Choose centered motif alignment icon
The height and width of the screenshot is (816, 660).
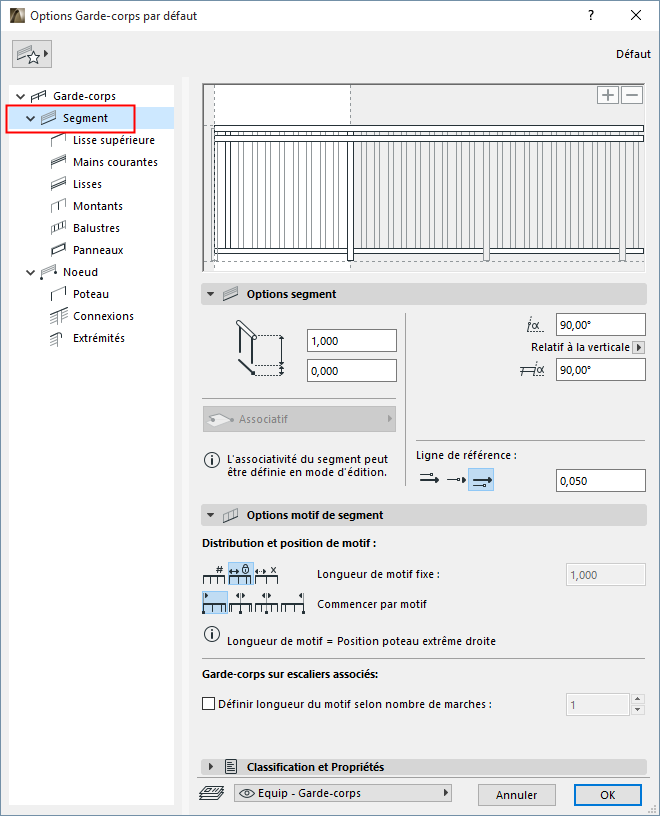tap(266, 603)
